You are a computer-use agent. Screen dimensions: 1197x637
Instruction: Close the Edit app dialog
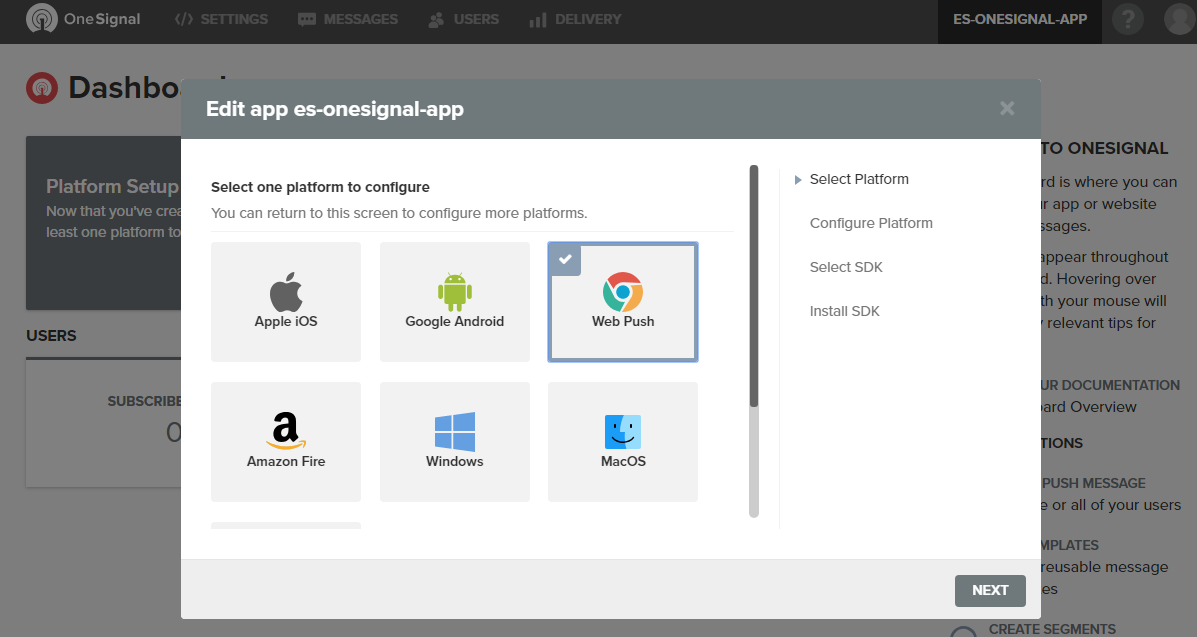1007,108
